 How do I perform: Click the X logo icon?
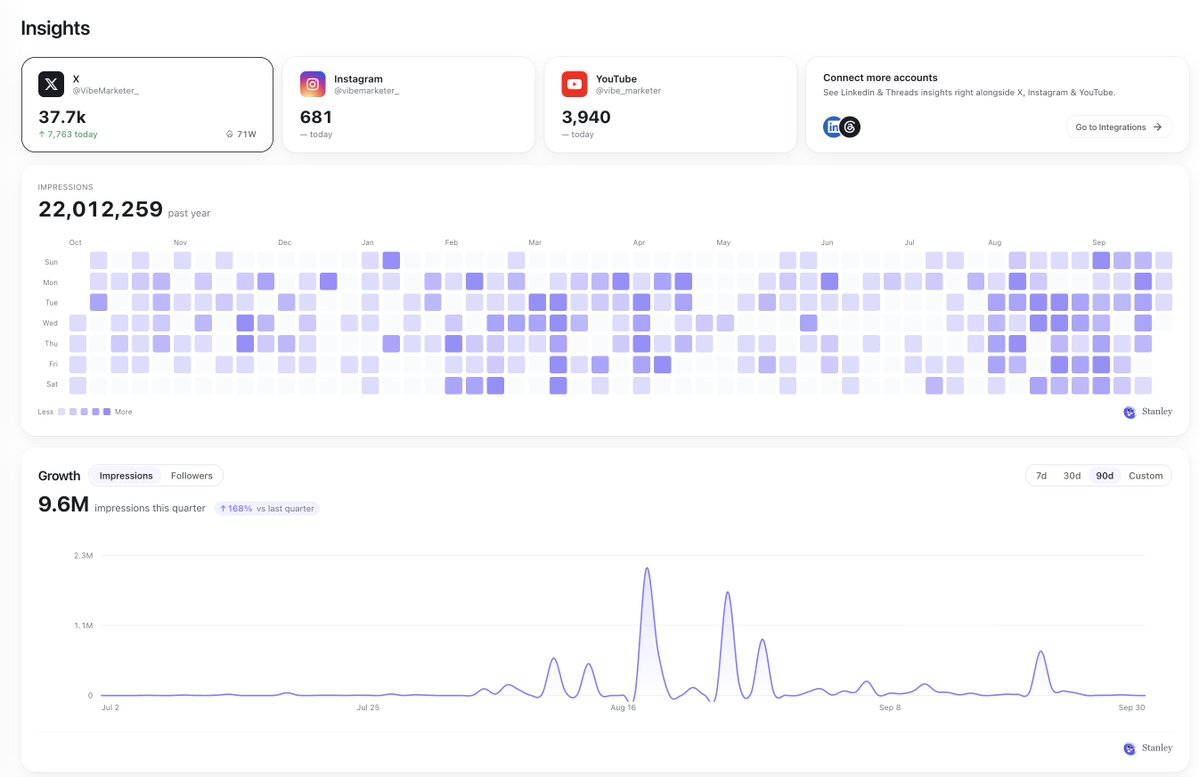pos(51,84)
